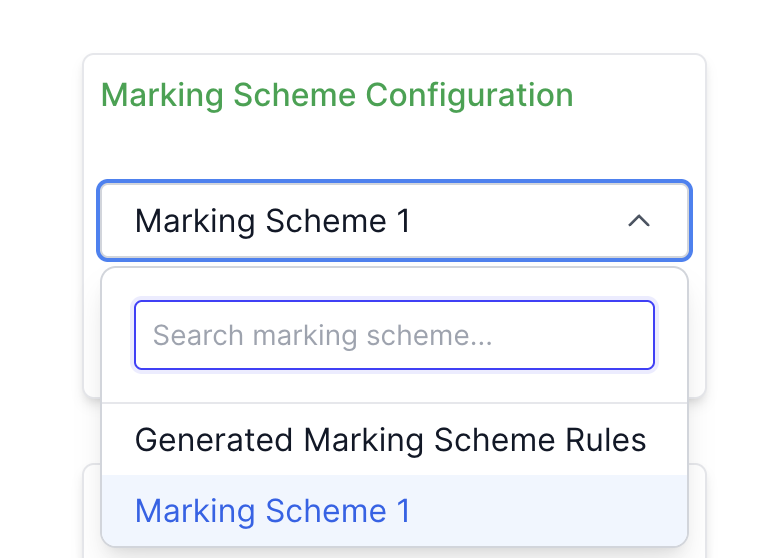
Task: Switch the scheme to Generated Marking Scheme Rules
Action: coord(390,440)
